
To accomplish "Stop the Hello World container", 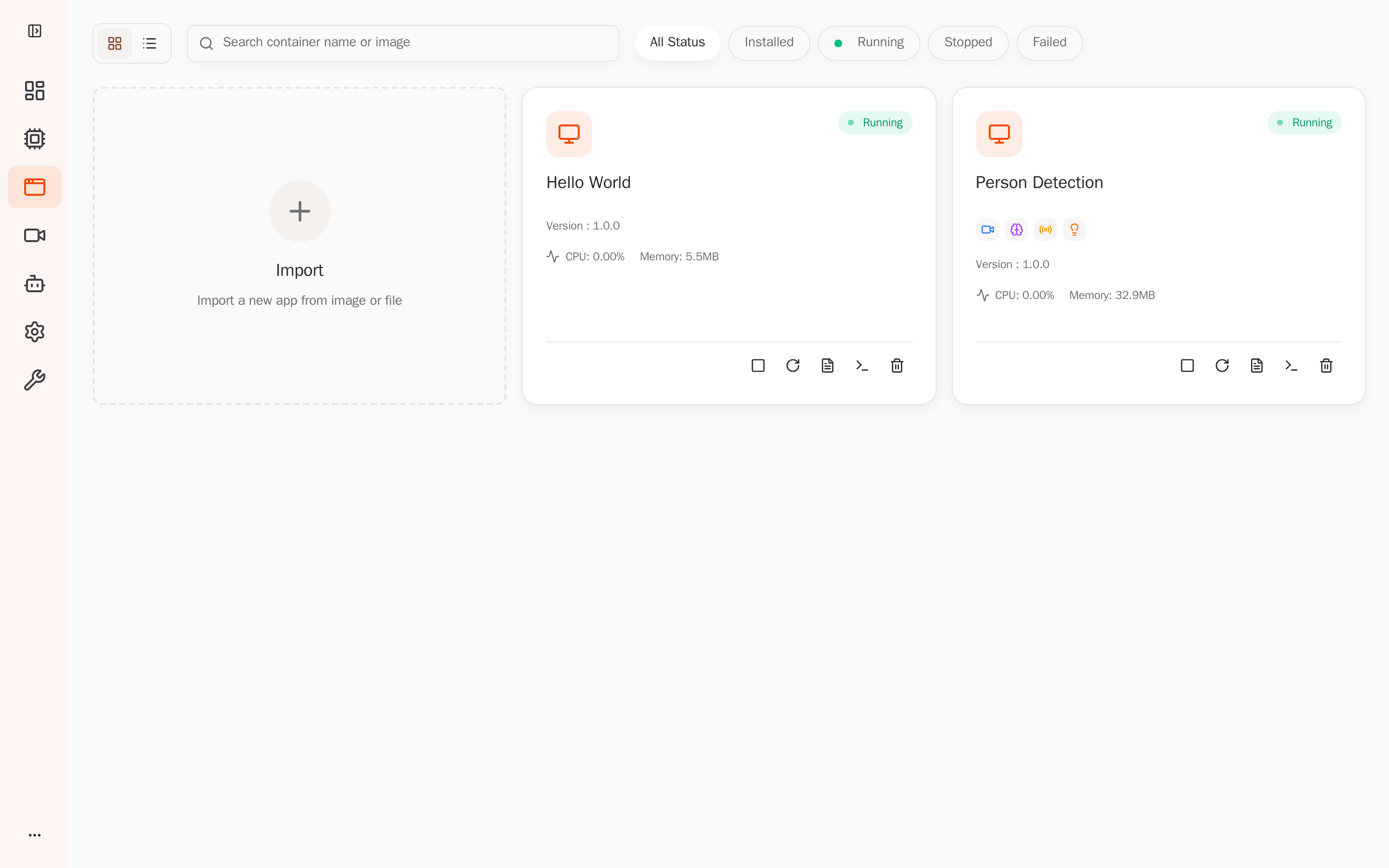I will [758, 366].
